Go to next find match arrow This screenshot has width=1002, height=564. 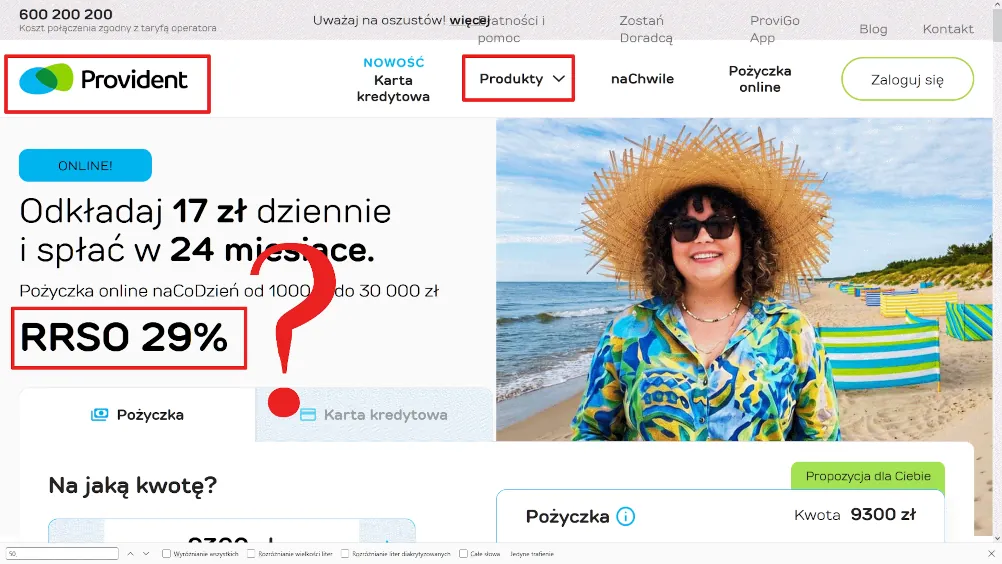tap(146, 554)
